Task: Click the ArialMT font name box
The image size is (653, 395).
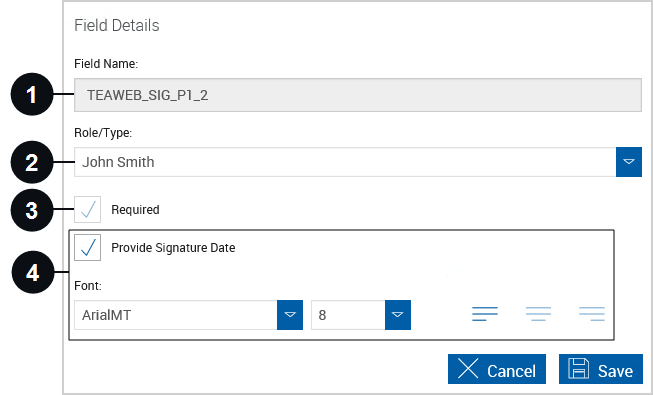Action: pyautogui.click(x=176, y=315)
